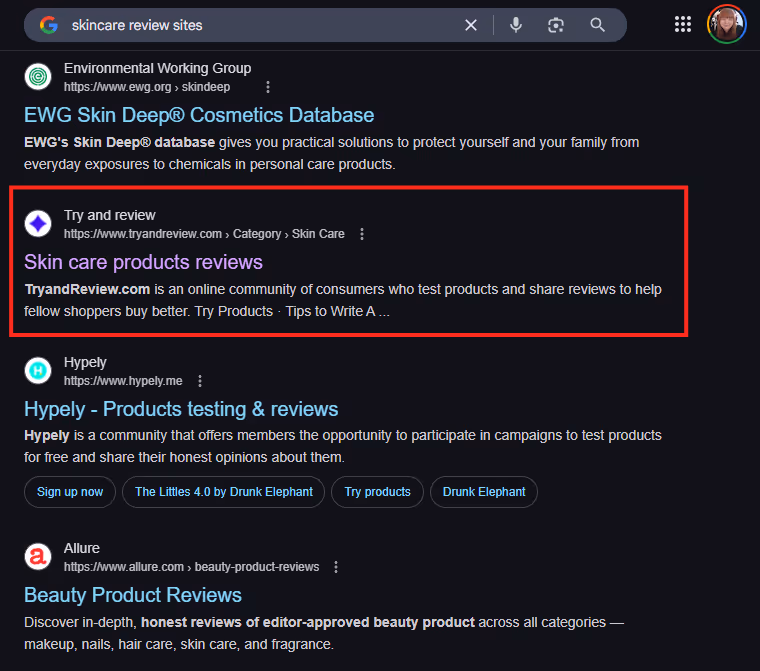
Task: Open the Google account profile picture
Action: coord(726,24)
